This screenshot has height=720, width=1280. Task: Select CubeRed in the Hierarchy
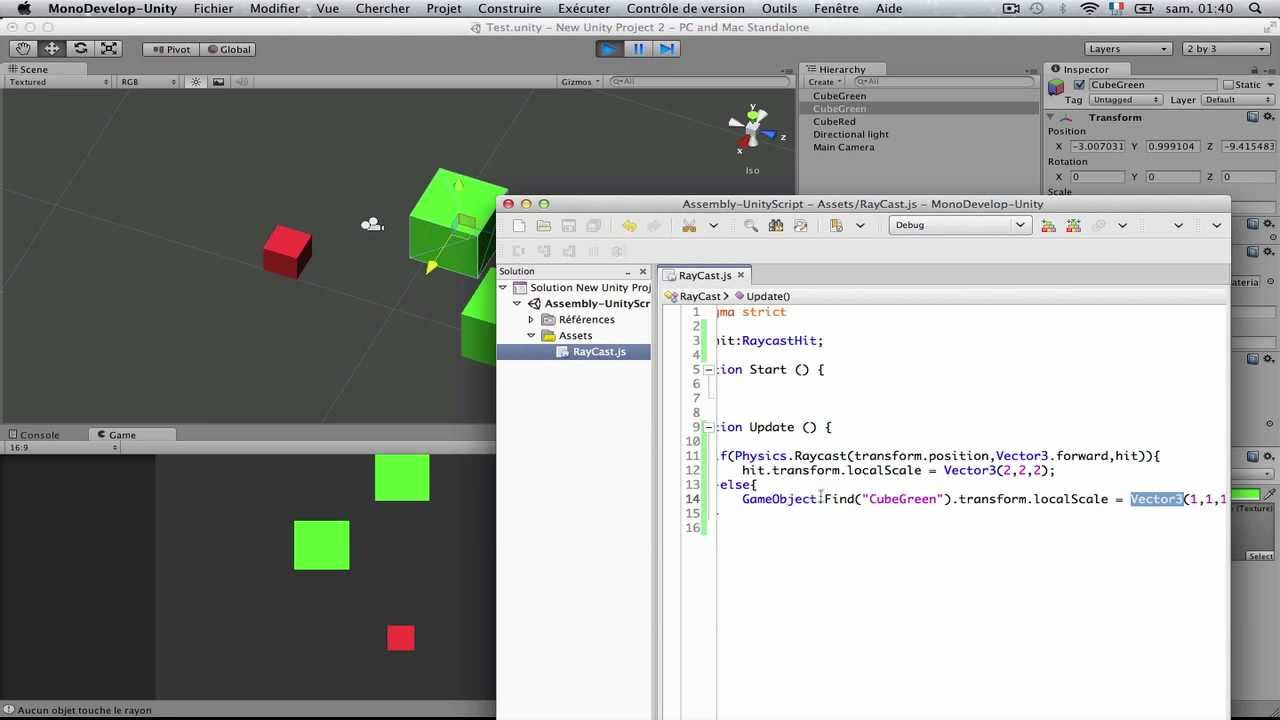[834, 122]
